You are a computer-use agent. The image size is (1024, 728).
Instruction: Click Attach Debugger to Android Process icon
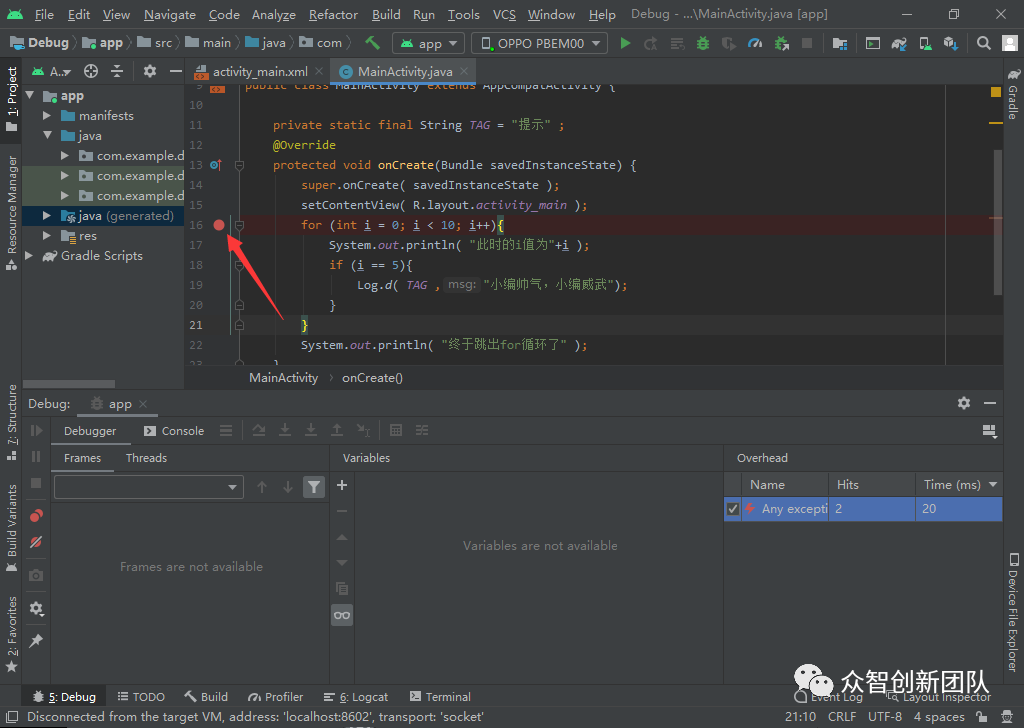coord(782,43)
